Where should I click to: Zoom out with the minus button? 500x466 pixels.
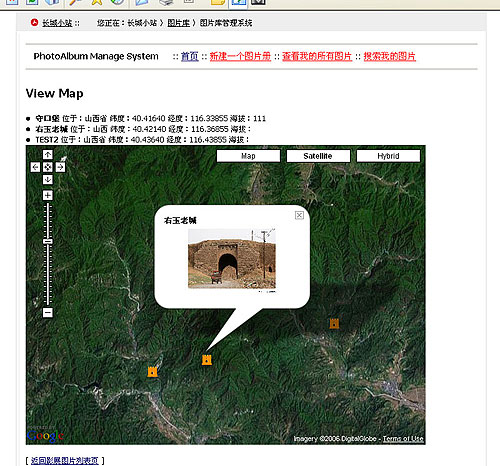(x=48, y=312)
